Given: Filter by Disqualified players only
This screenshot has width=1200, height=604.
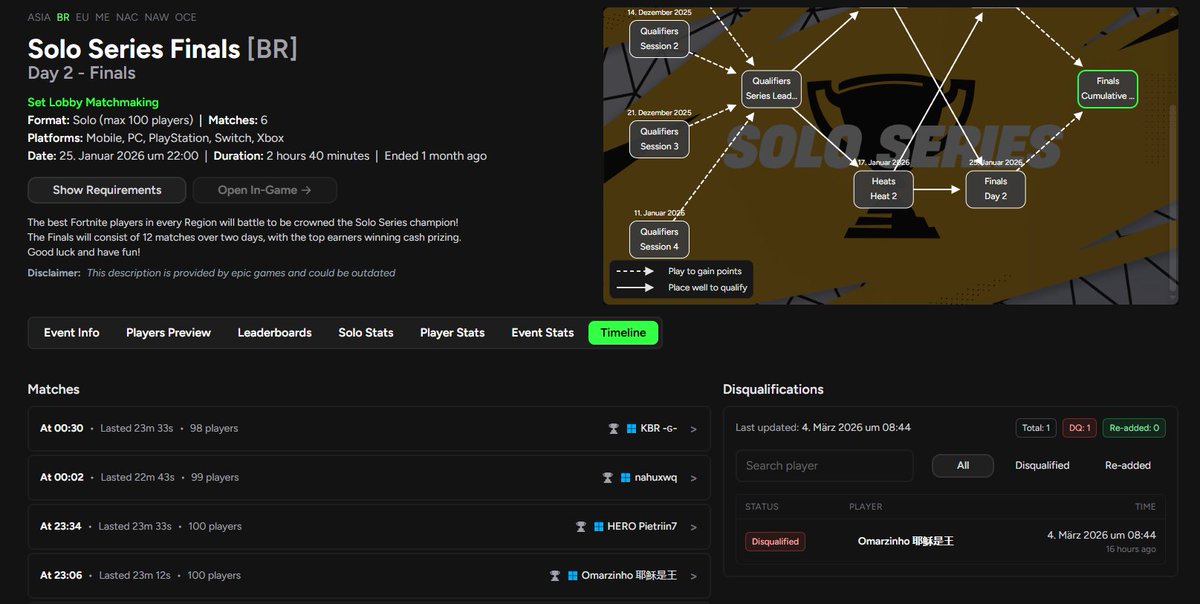Looking at the screenshot, I should 1042,465.
